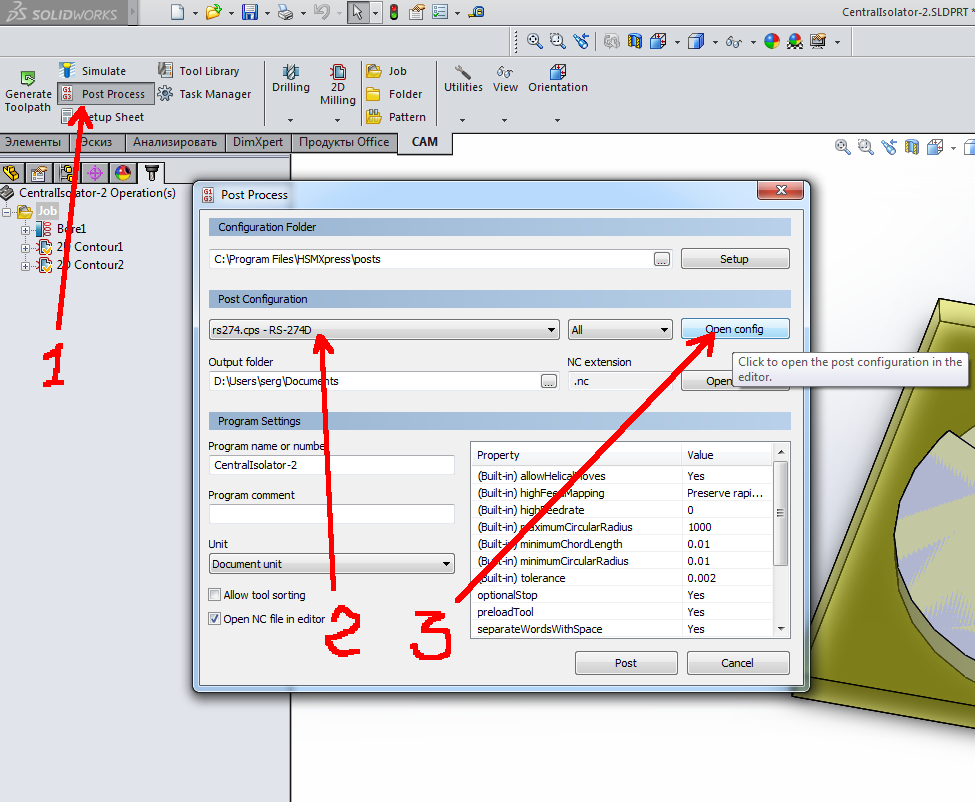This screenshot has height=802, width=975.
Task: Open the CAM operations funnel tab icon
Action: click(x=151, y=172)
